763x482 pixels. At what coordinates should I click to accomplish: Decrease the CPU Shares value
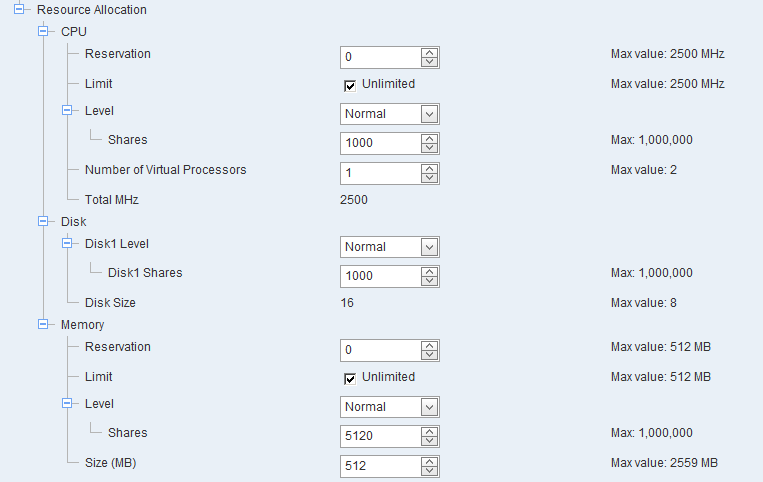point(430,148)
